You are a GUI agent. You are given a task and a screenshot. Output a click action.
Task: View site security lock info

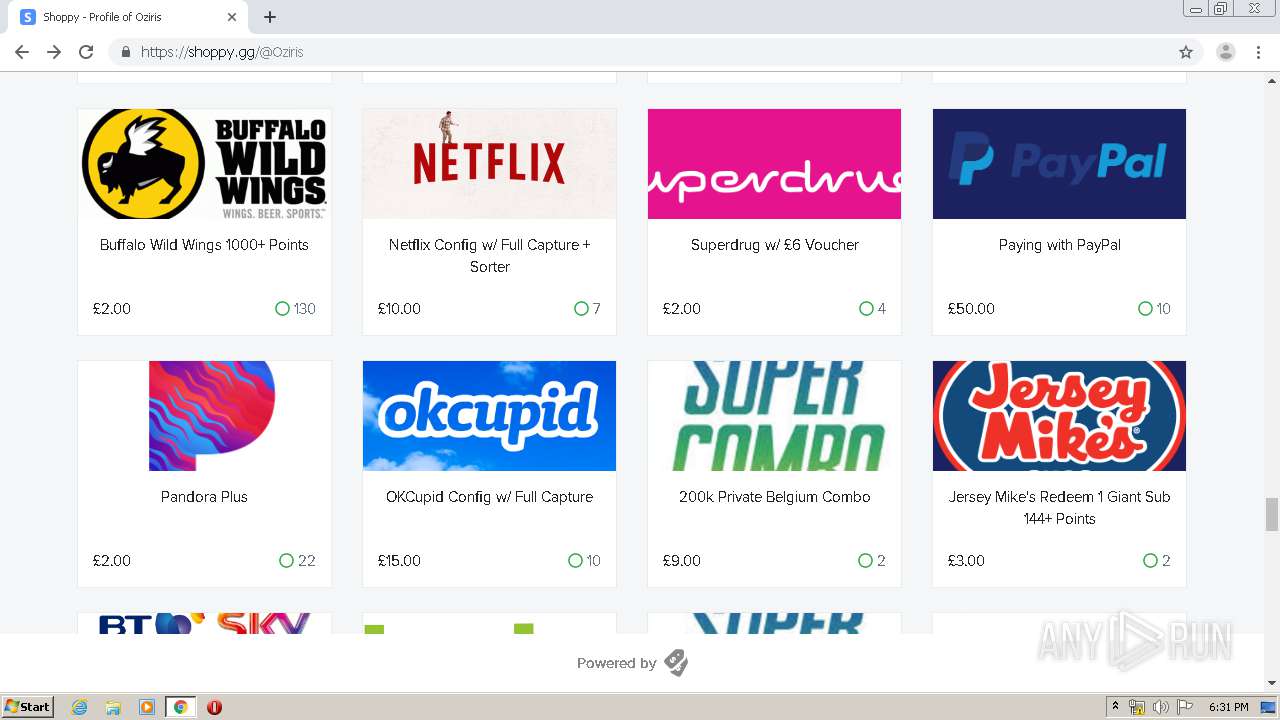coord(125,52)
